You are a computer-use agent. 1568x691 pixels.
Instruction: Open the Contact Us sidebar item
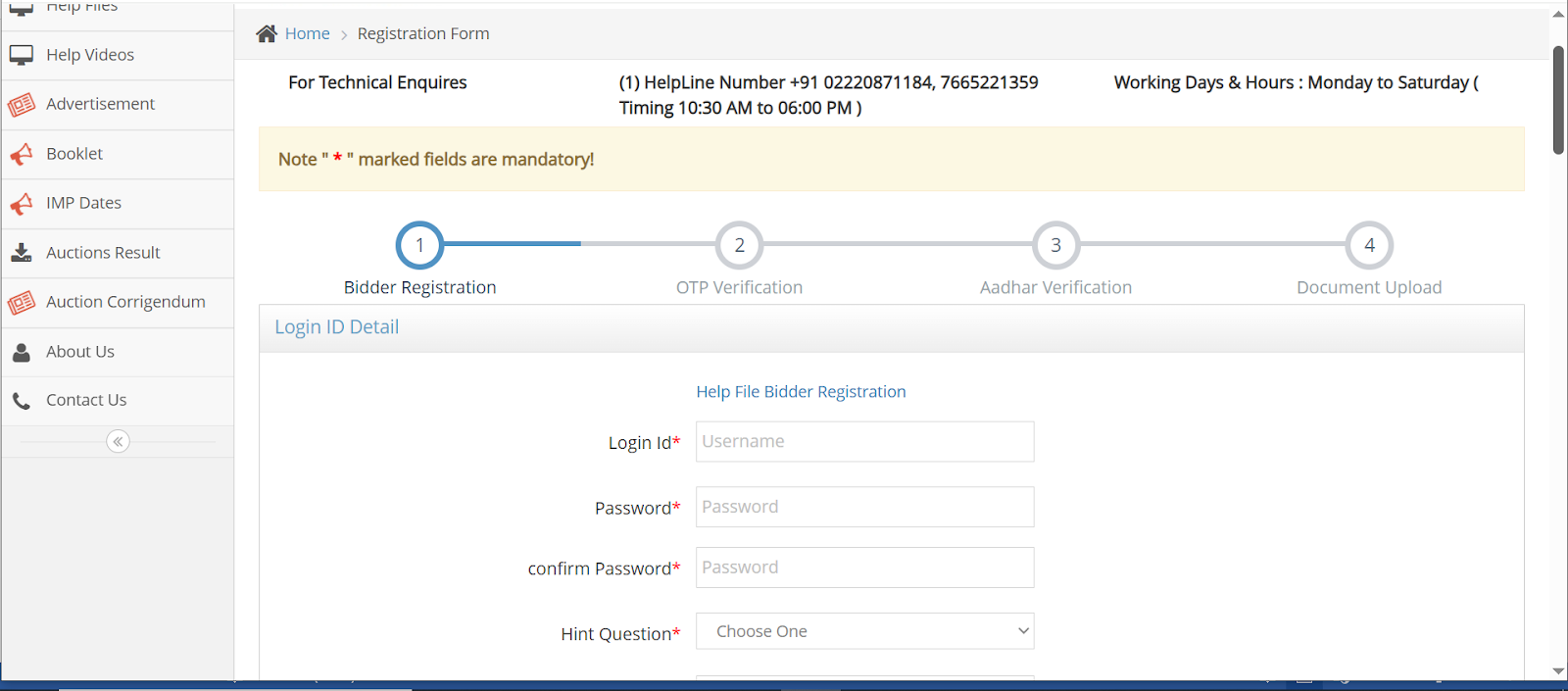coord(118,400)
